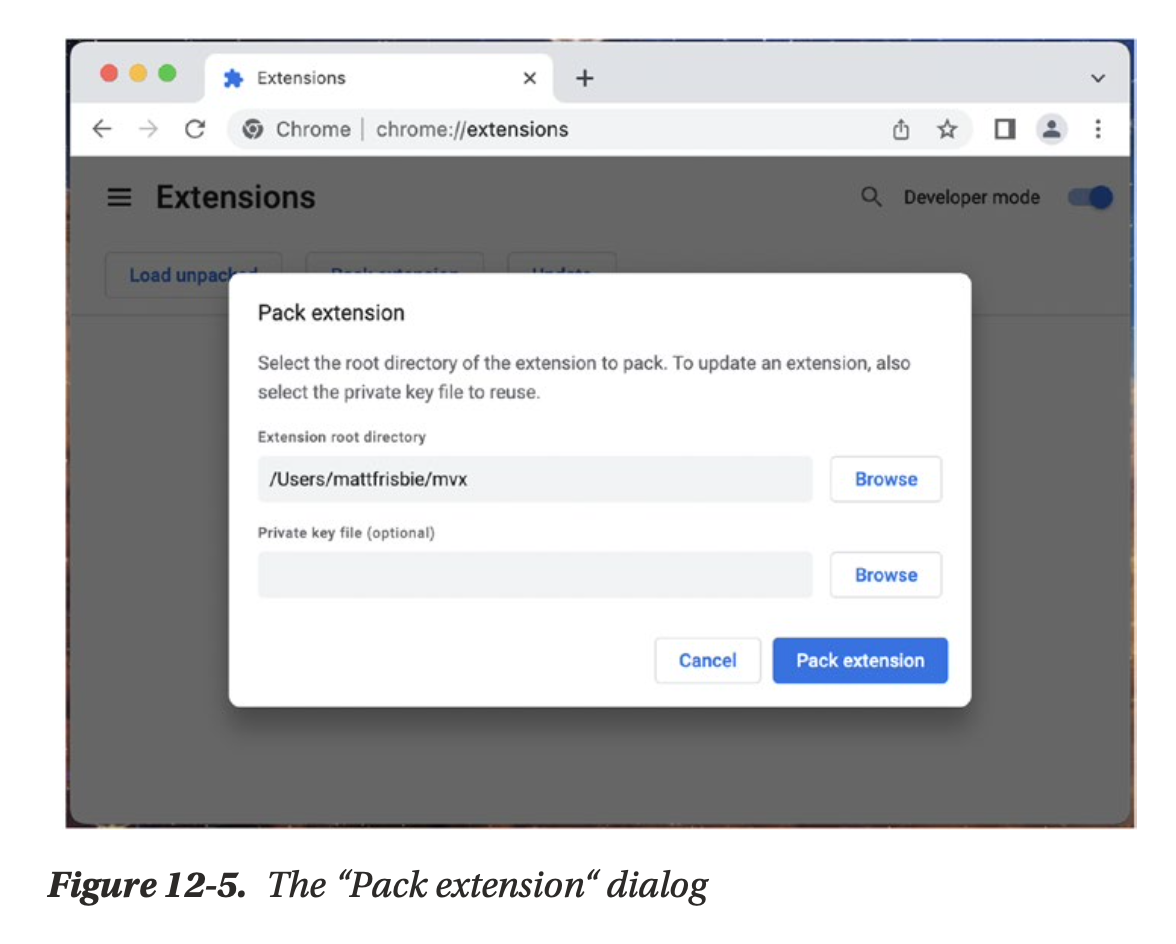1176x944 pixels.
Task: Toggle Developer mode switch
Action: tap(1090, 197)
